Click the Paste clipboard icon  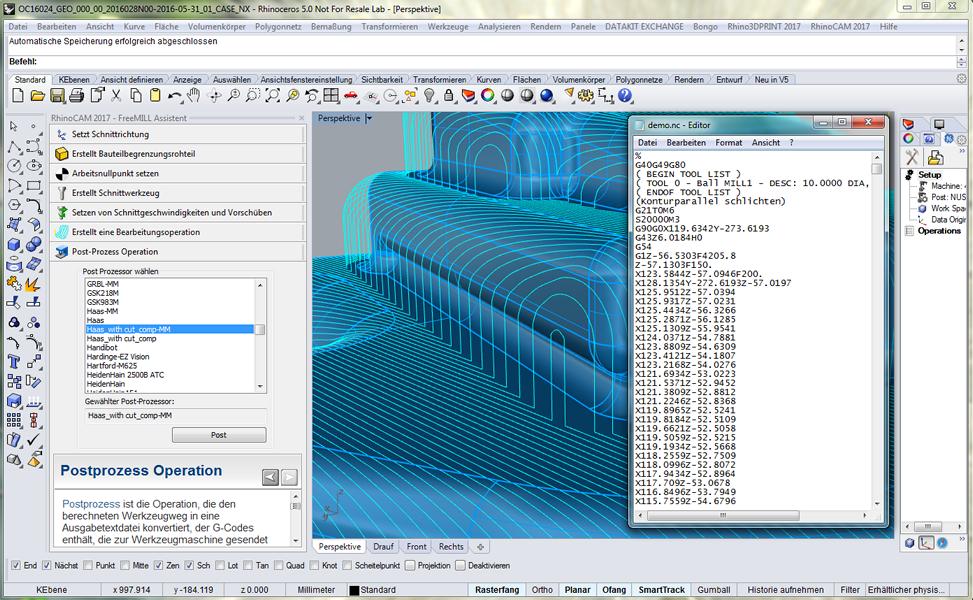155,96
